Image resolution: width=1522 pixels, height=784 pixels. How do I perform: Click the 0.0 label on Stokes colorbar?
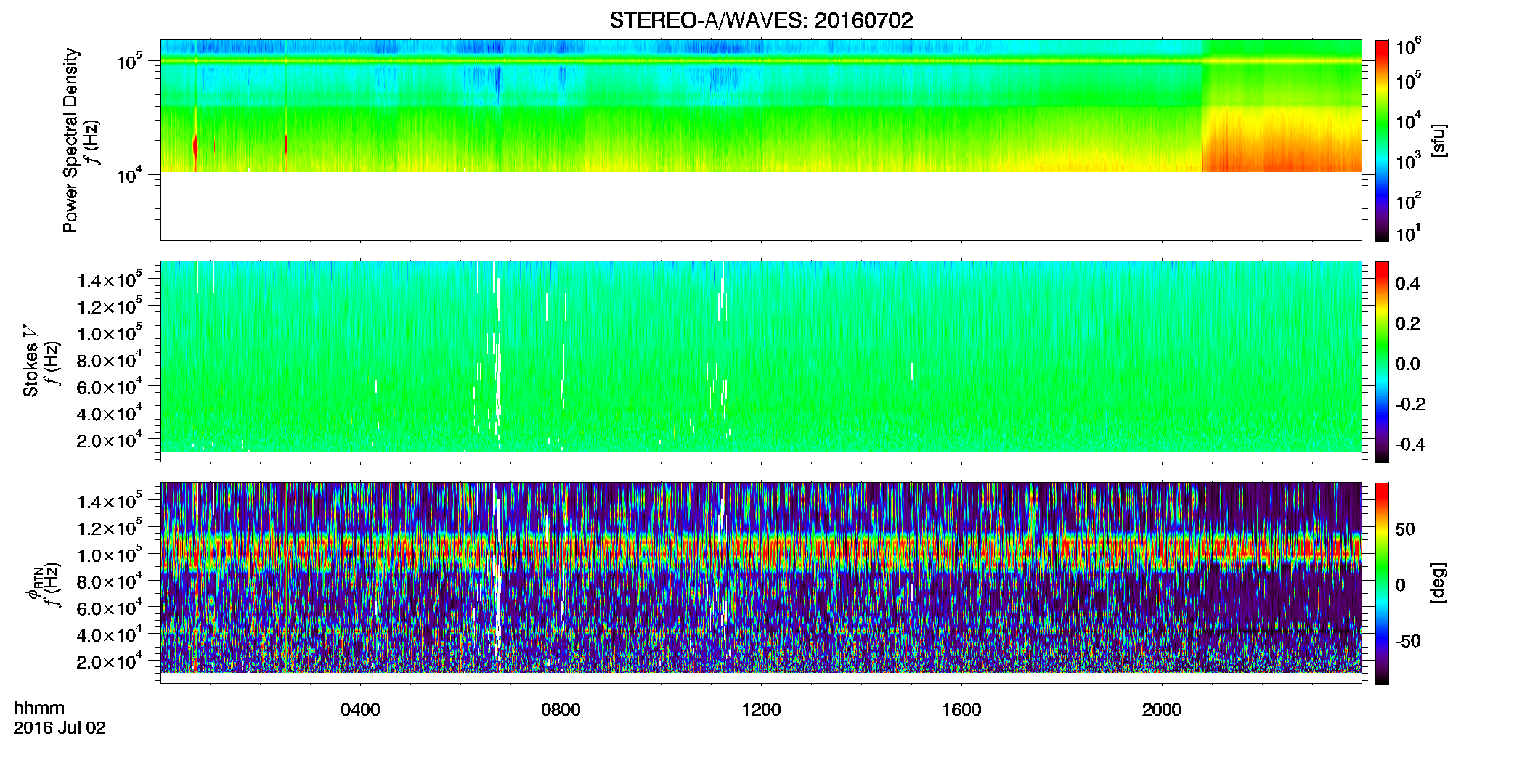coord(1407,364)
